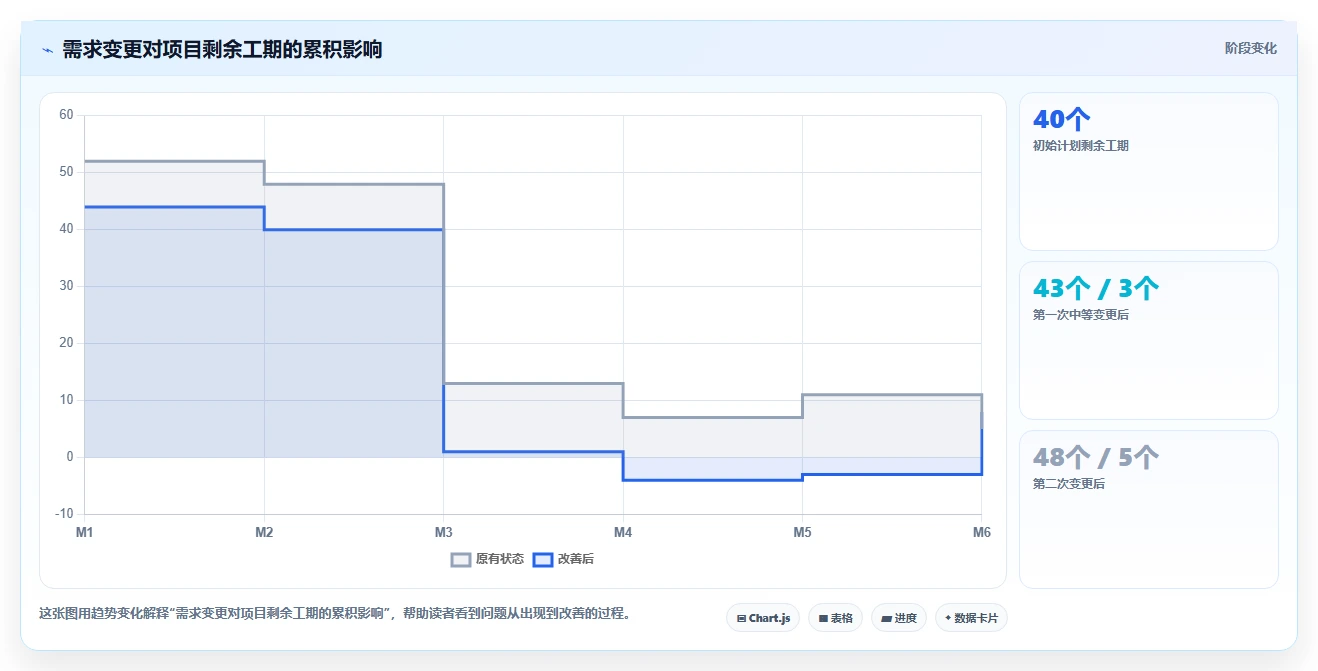This screenshot has height=671, width=1318.
Task: Select the 43个 / 3个 第一次中等变更后 card
Action: (x=1148, y=340)
